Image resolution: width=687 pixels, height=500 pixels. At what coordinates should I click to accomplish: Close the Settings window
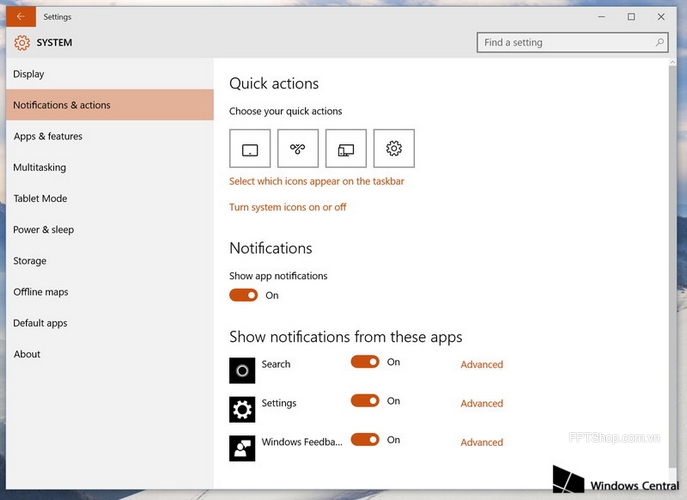(x=661, y=17)
